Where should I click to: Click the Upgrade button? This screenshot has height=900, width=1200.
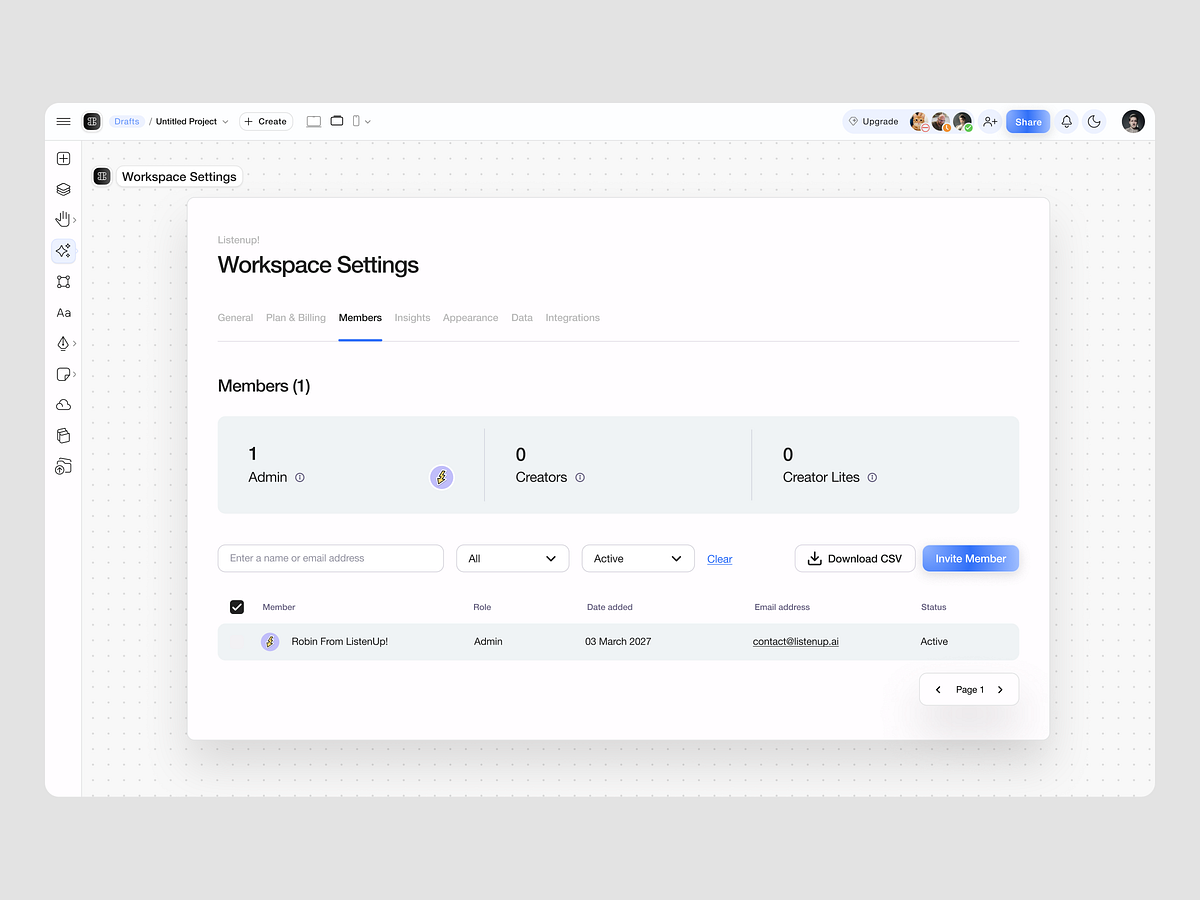[x=874, y=121]
